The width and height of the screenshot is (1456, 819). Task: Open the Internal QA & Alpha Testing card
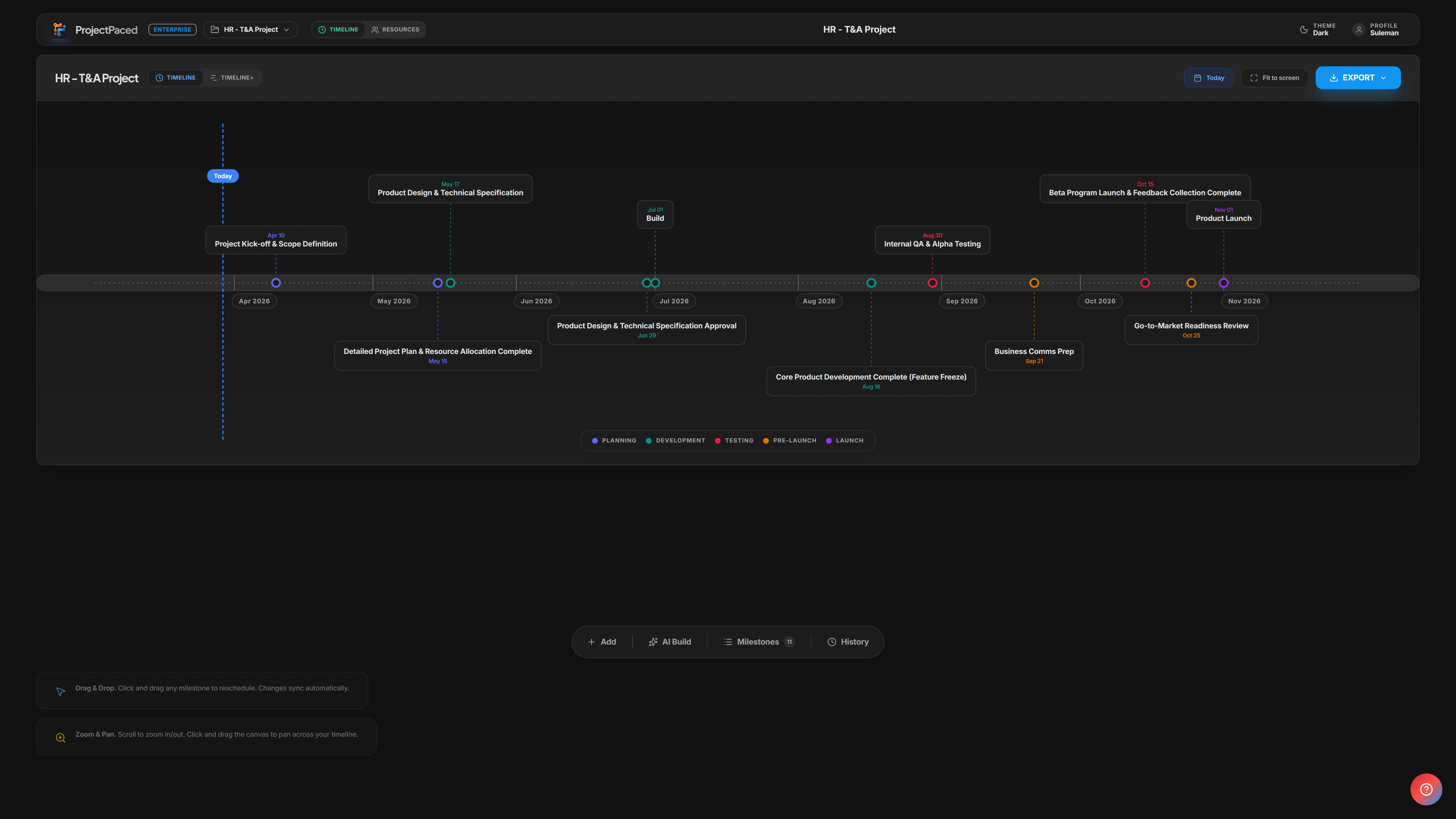933,240
